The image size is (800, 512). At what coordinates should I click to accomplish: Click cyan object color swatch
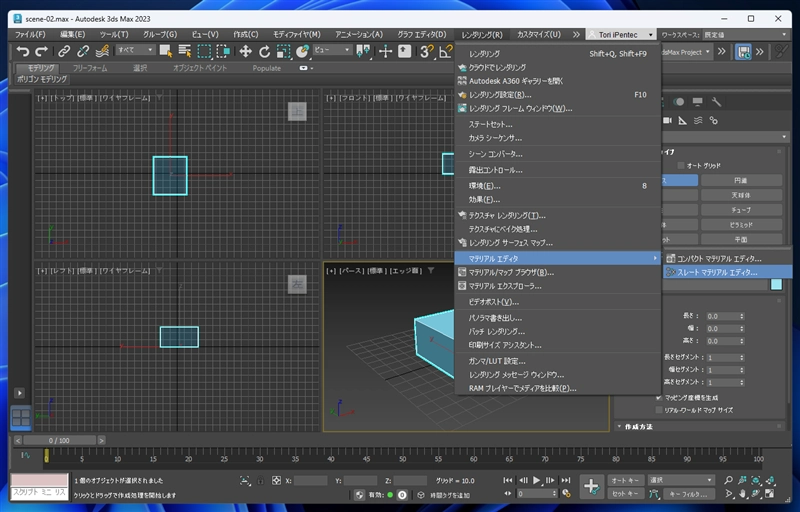tap(776, 285)
